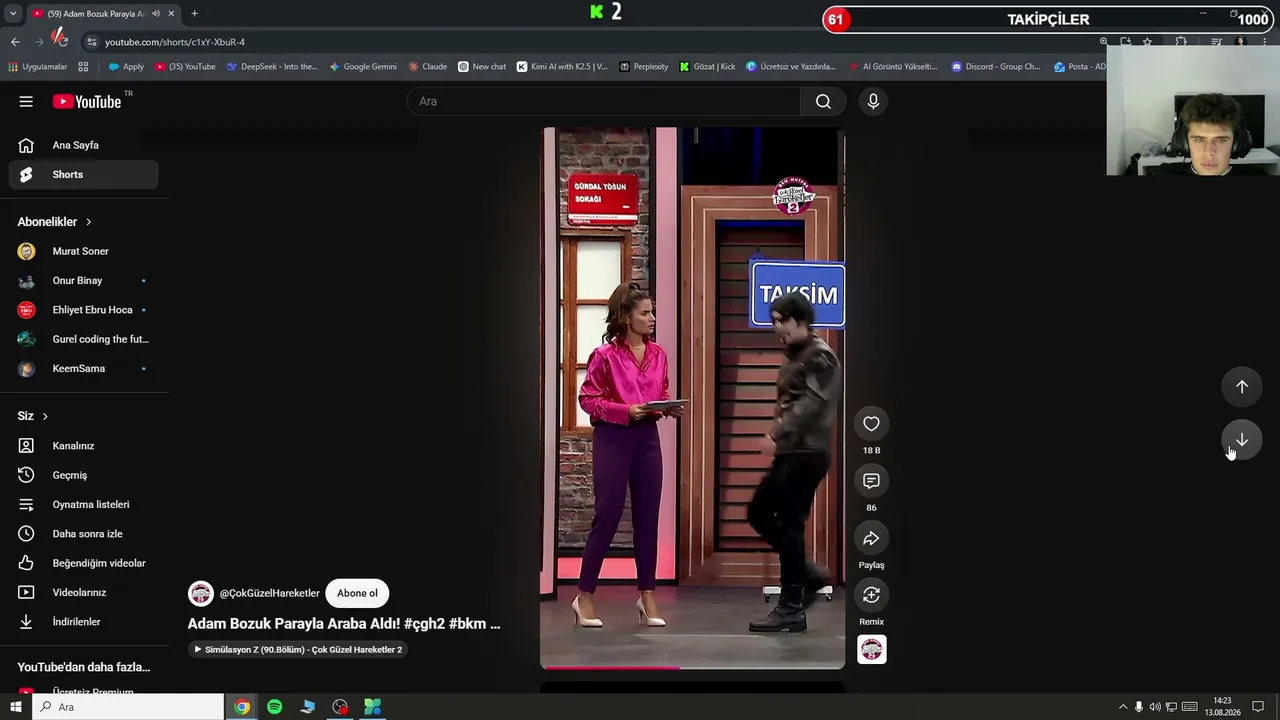Start voice search with the microphone icon
The height and width of the screenshot is (720, 1280).
873,101
